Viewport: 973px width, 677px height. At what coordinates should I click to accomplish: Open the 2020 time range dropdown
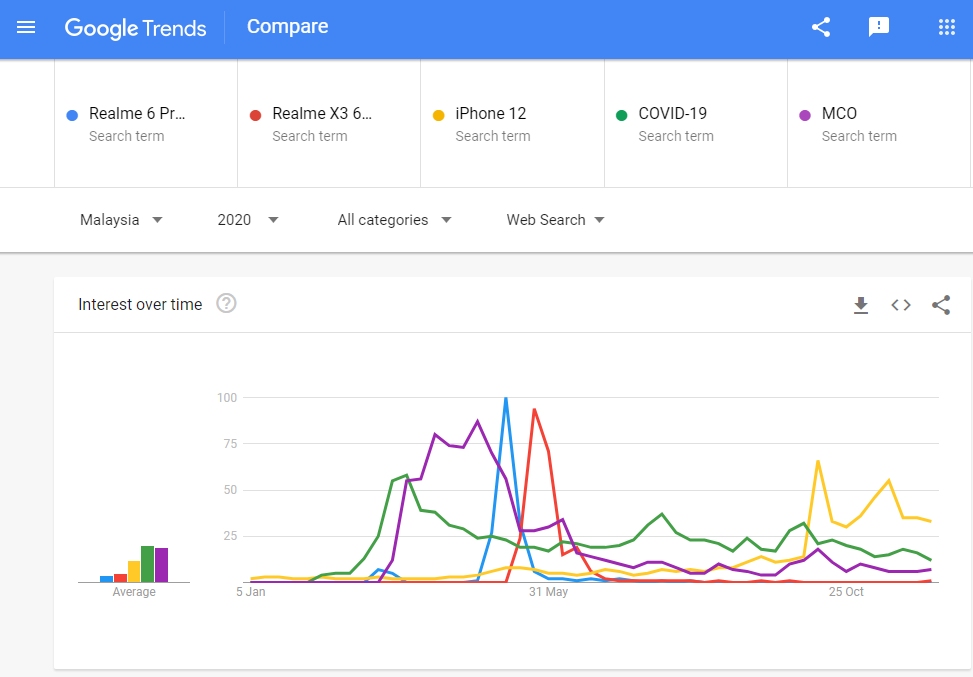click(x=248, y=220)
